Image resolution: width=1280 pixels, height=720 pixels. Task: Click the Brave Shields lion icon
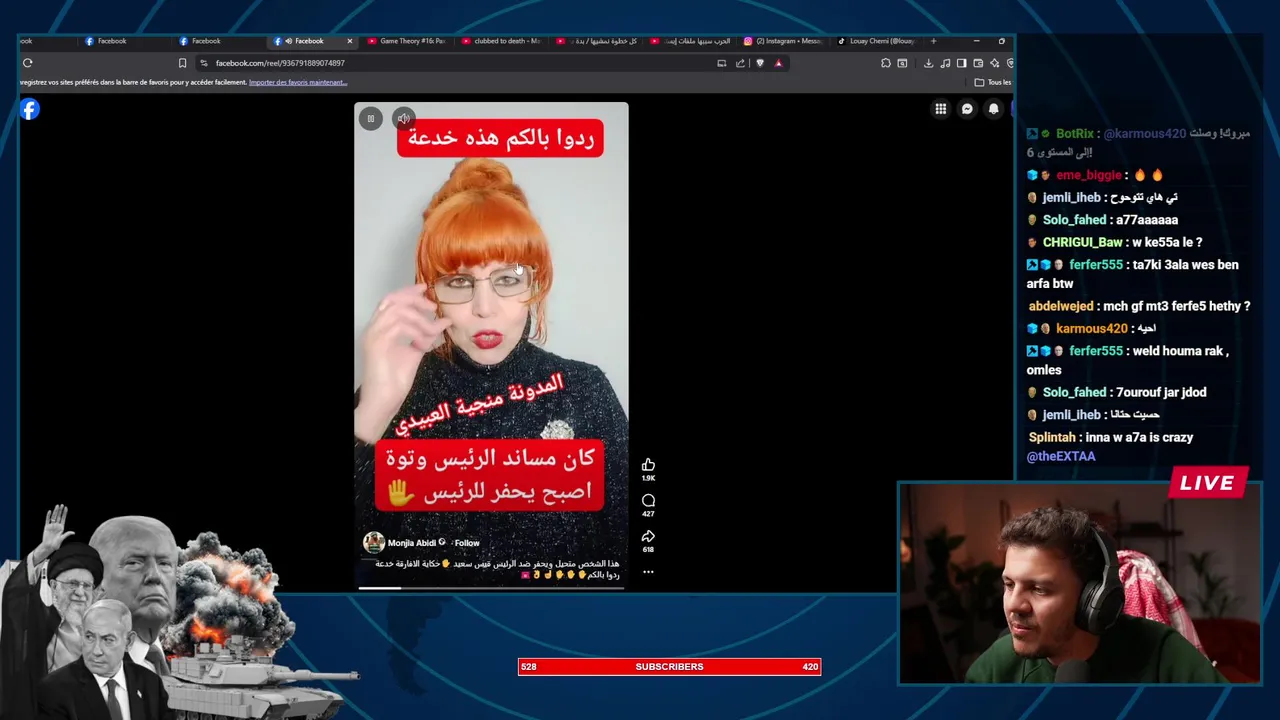coord(760,63)
